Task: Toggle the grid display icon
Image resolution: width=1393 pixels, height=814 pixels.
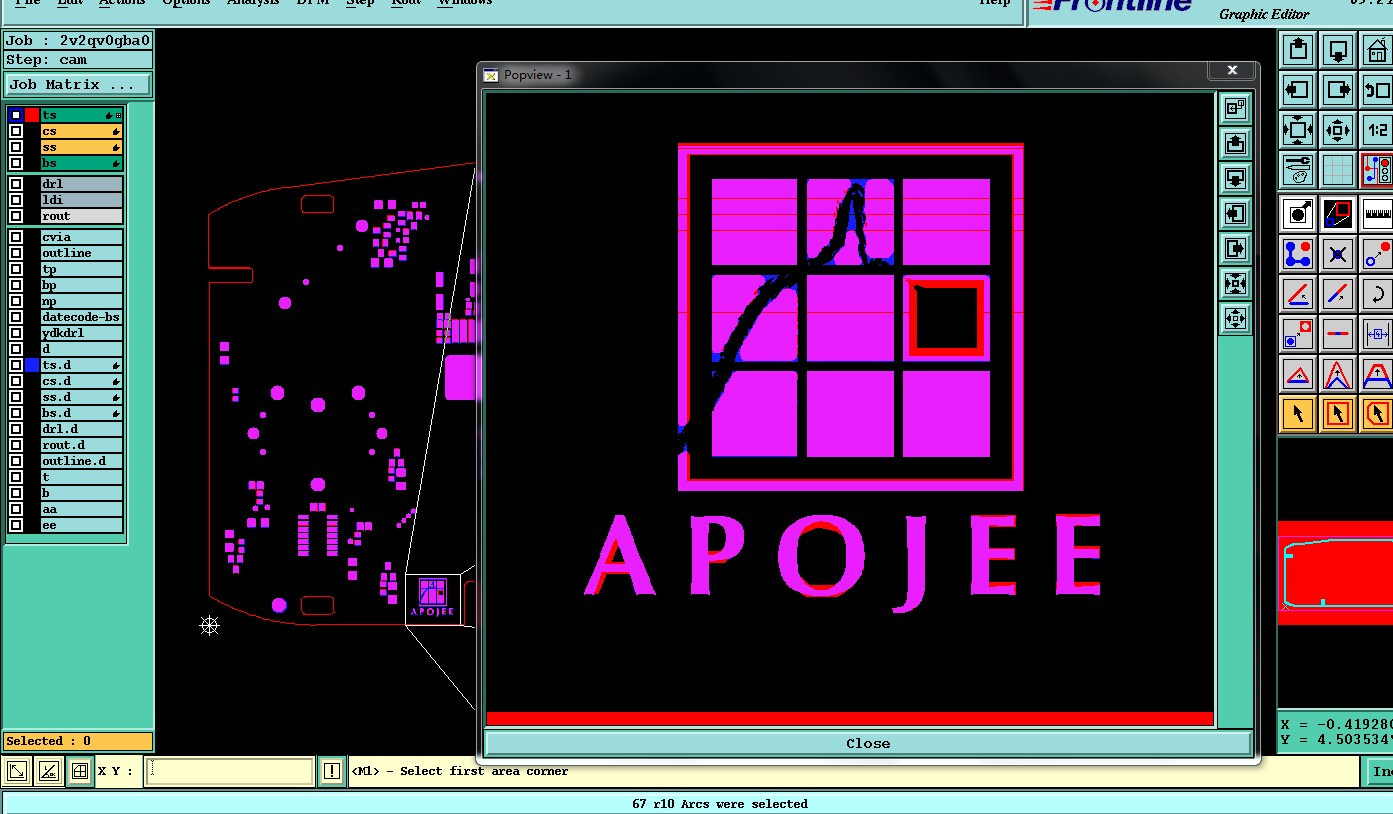Action: click(x=1338, y=169)
